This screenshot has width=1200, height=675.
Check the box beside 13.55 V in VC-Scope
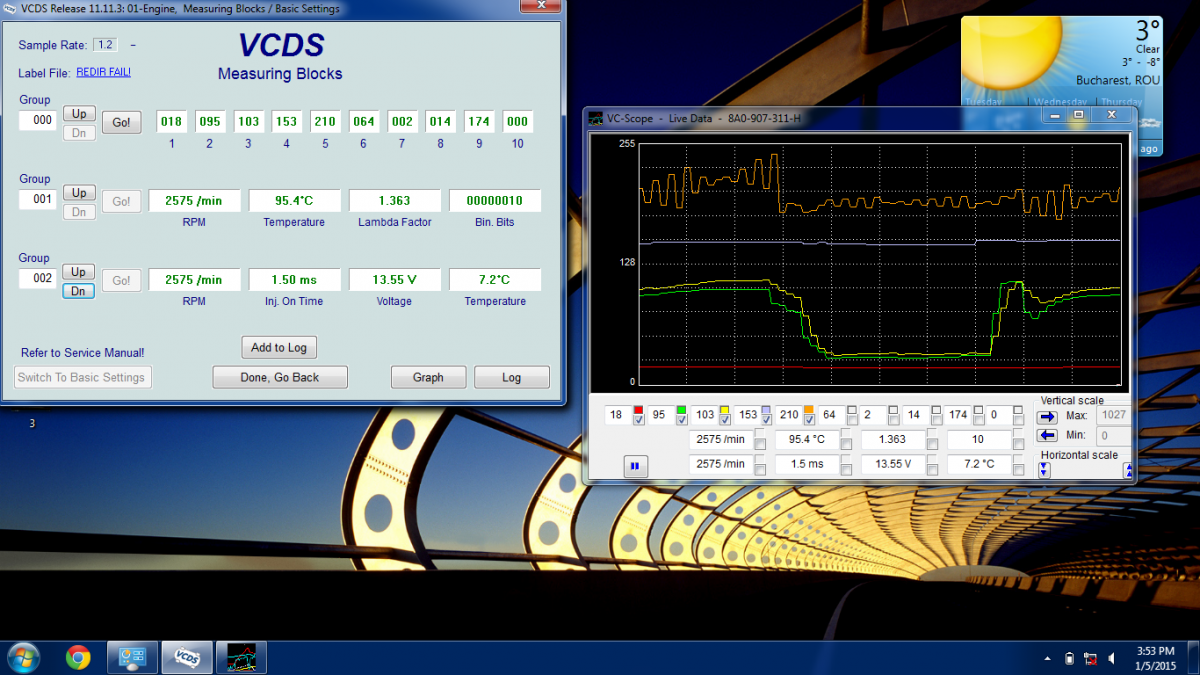click(x=932, y=470)
